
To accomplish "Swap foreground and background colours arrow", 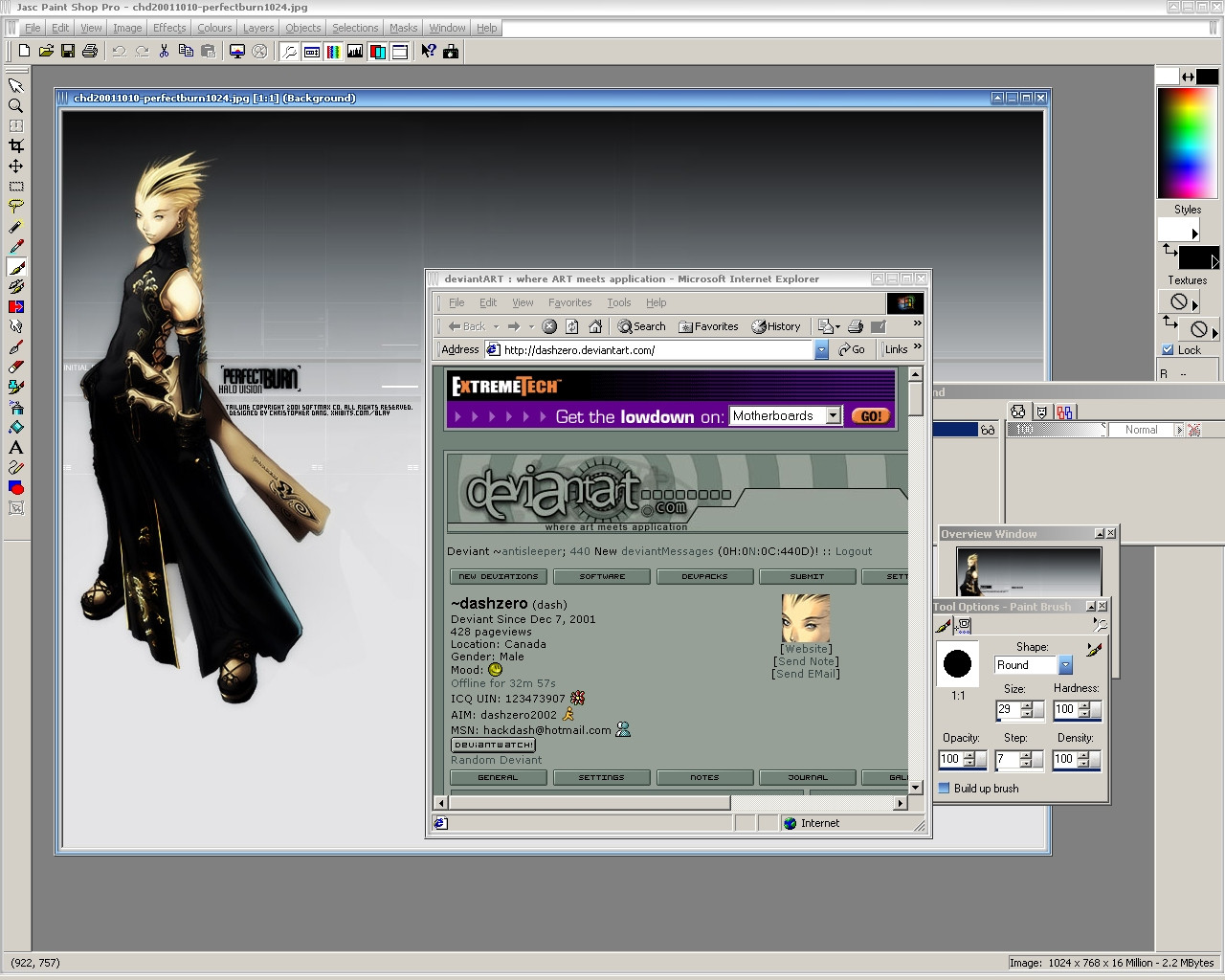I will 1188,76.
